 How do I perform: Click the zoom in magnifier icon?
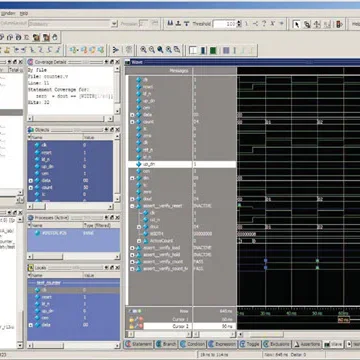pyautogui.click(x=143, y=50)
